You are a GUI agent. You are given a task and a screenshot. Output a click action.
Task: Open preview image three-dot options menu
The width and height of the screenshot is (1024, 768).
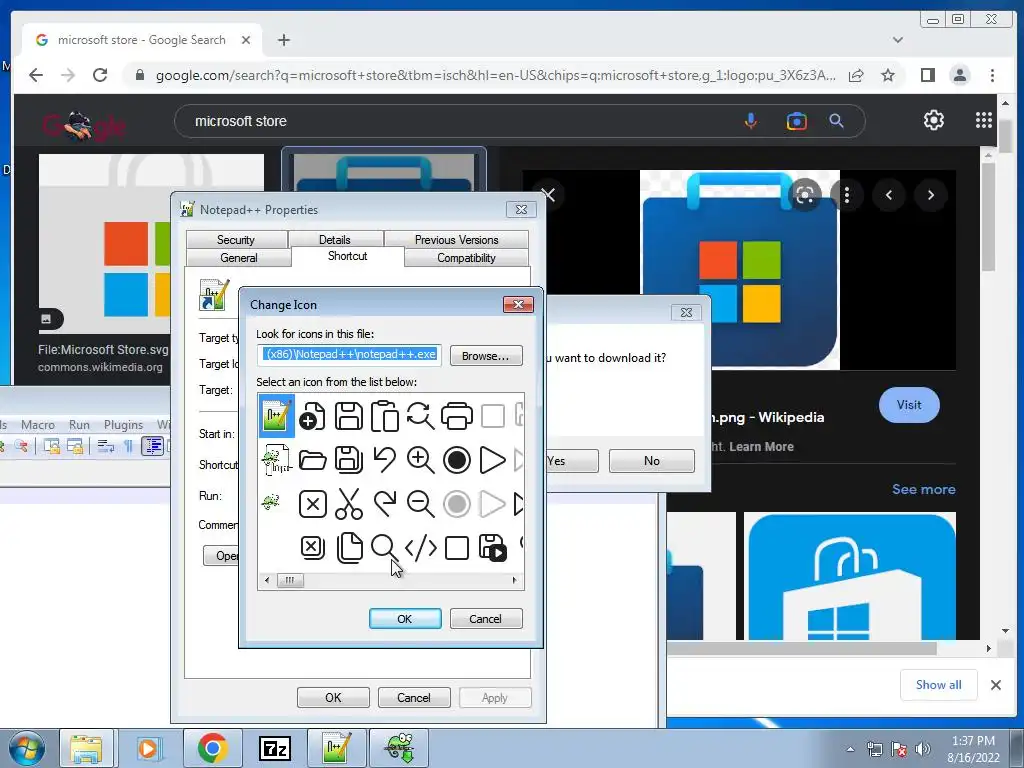pyautogui.click(x=847, y=195)
